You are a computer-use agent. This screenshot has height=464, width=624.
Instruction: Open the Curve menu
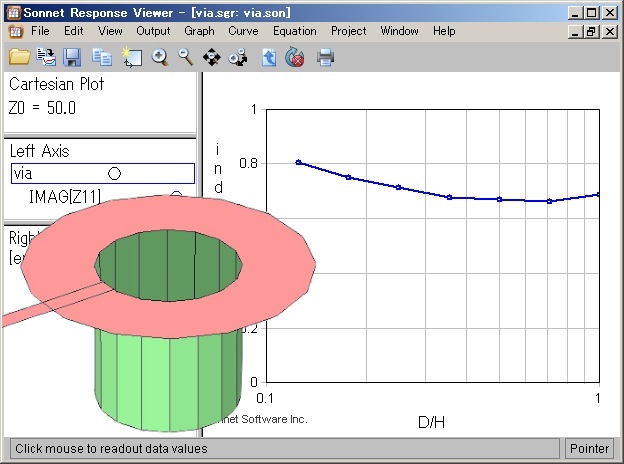243,31
